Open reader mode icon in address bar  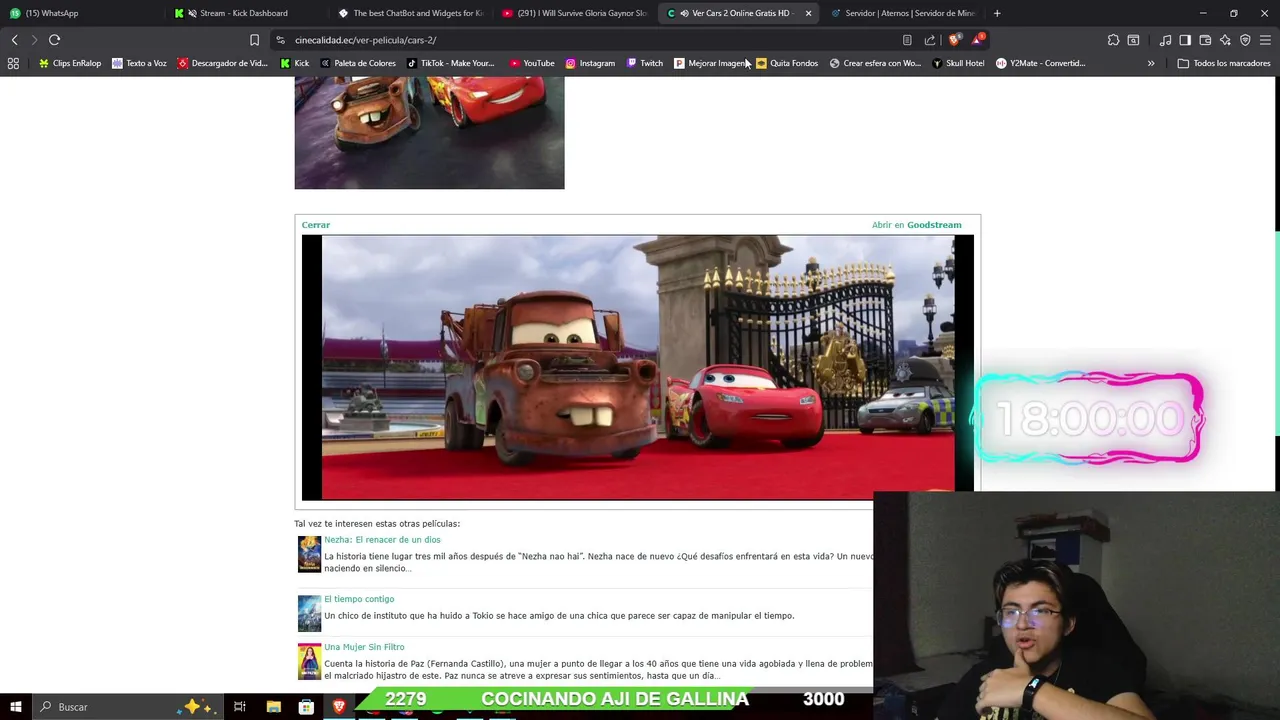(x=907, y=40)
